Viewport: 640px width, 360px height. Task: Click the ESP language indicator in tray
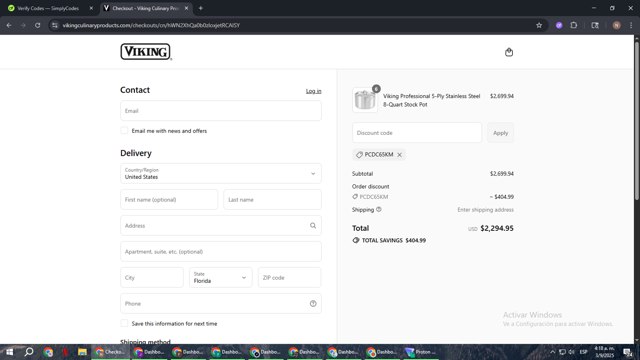(x=584, y=352)
